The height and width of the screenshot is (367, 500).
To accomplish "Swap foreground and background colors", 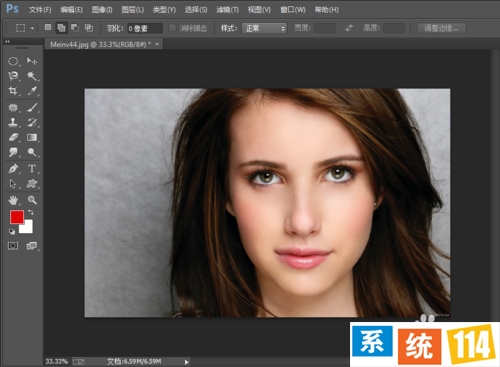I will coord(31,212).
